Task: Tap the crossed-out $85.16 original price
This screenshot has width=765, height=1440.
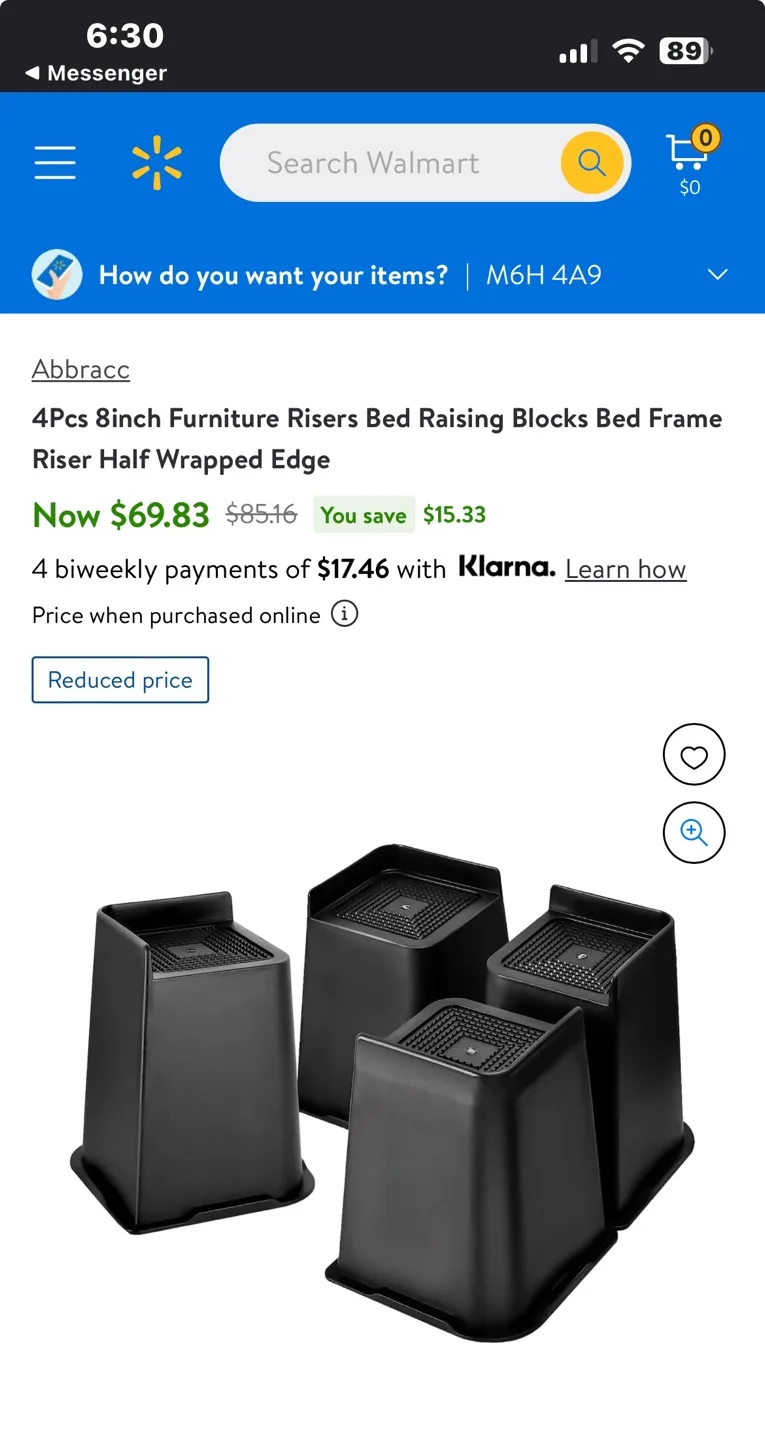Action: (x=261, y=514)
